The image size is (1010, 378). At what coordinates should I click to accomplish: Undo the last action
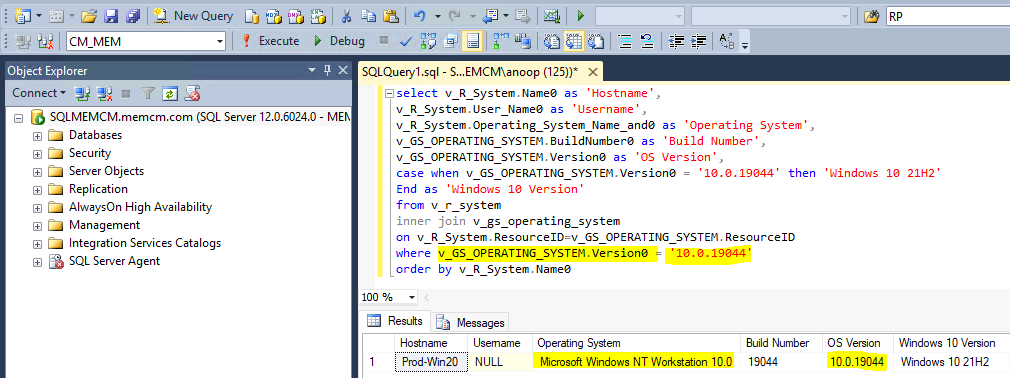[420, 16]
